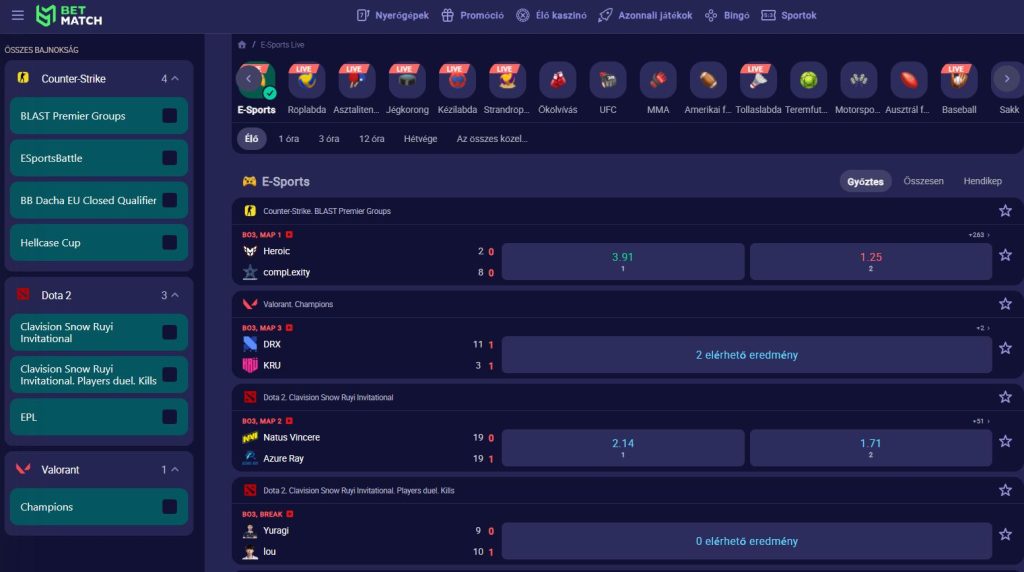Open Sportok in the top navigation
1024x572 pixels.
789,15
